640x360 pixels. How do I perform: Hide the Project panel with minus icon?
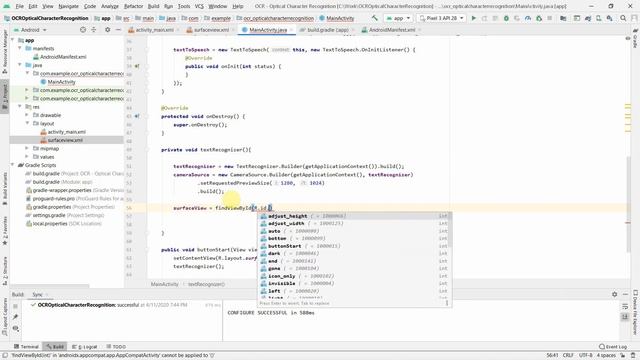pos(118,30)
